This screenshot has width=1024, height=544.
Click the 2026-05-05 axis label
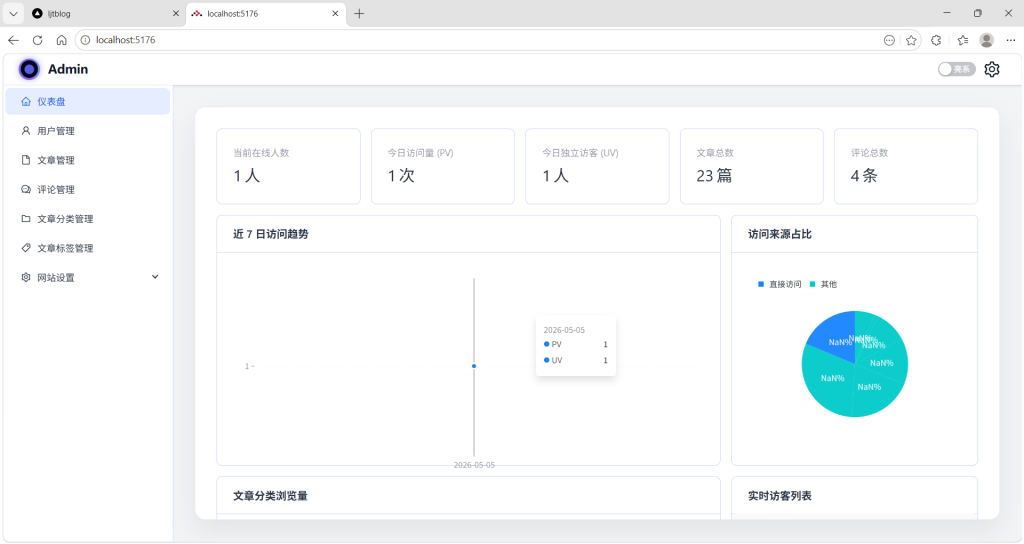(x=474, y=465)
